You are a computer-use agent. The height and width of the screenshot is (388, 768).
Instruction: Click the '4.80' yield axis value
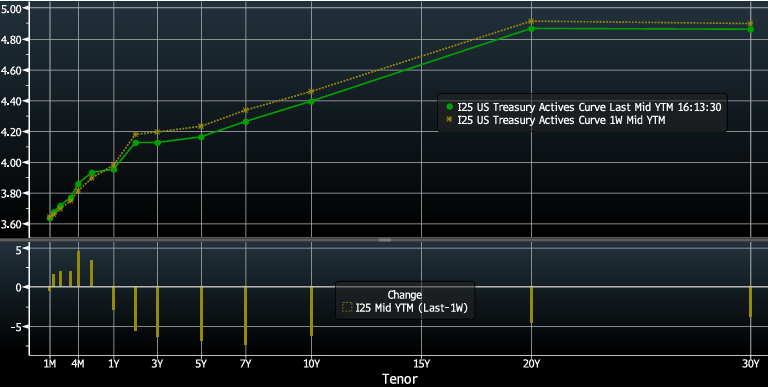coord(10,40)
